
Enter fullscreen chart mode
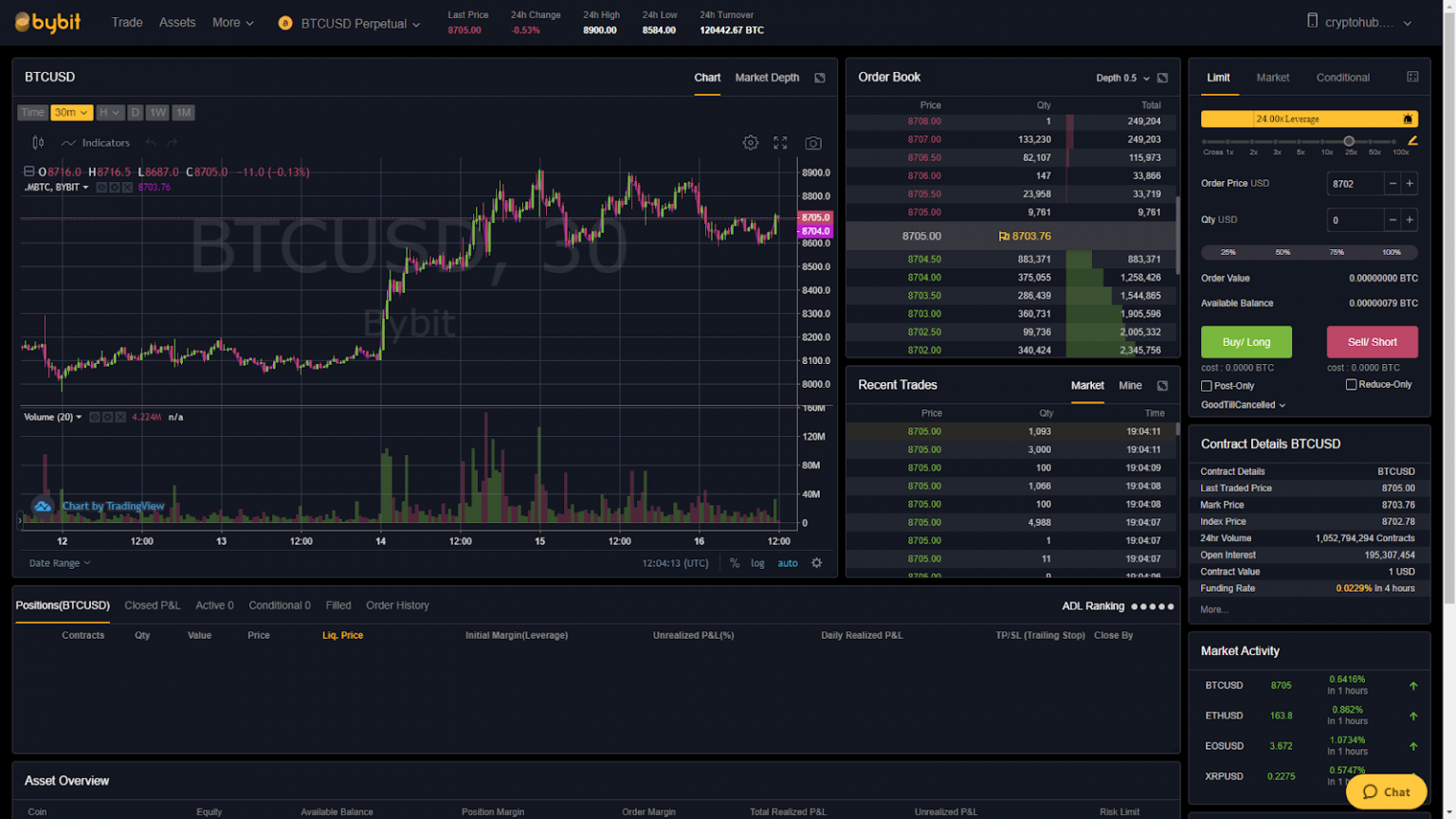[780, 143]
